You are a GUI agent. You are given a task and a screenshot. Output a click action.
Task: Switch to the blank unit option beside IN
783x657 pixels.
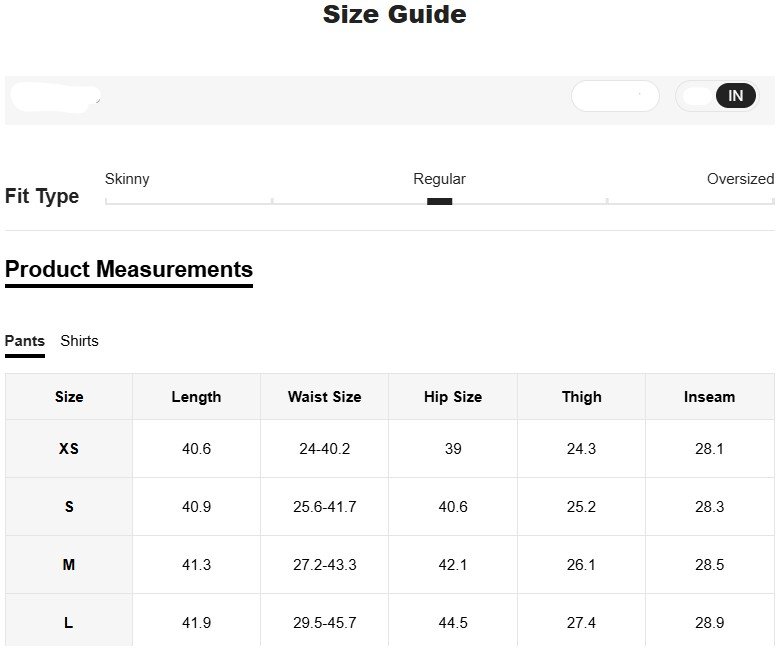tap(697, 96)
